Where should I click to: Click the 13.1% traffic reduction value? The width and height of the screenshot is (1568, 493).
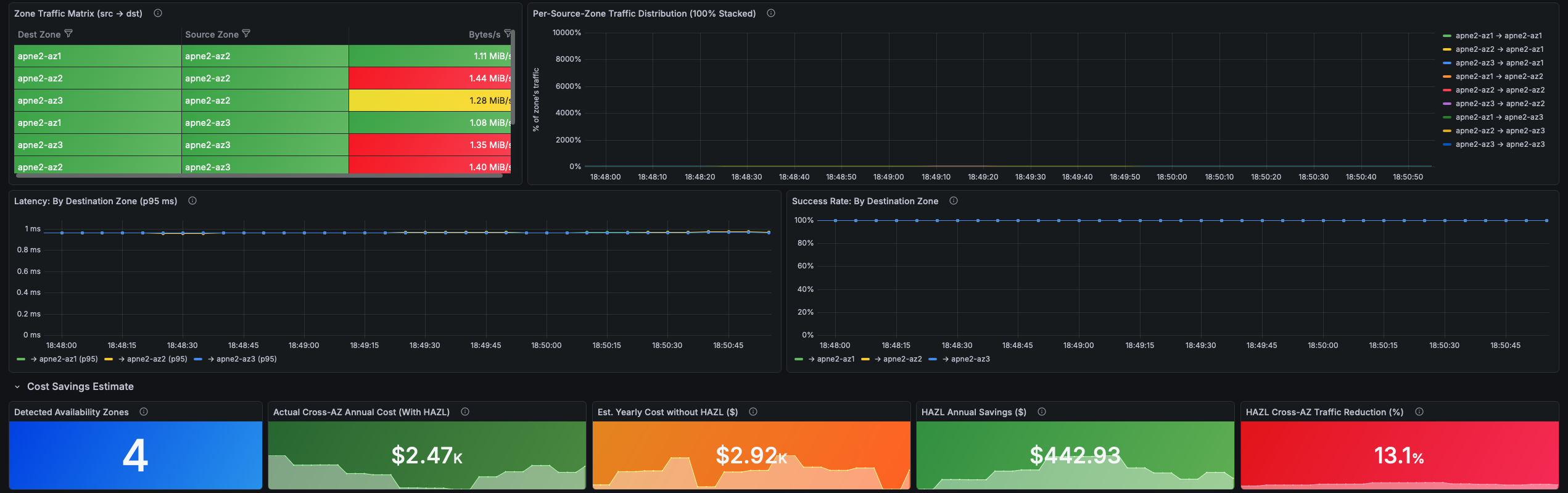pos(1399,456)
